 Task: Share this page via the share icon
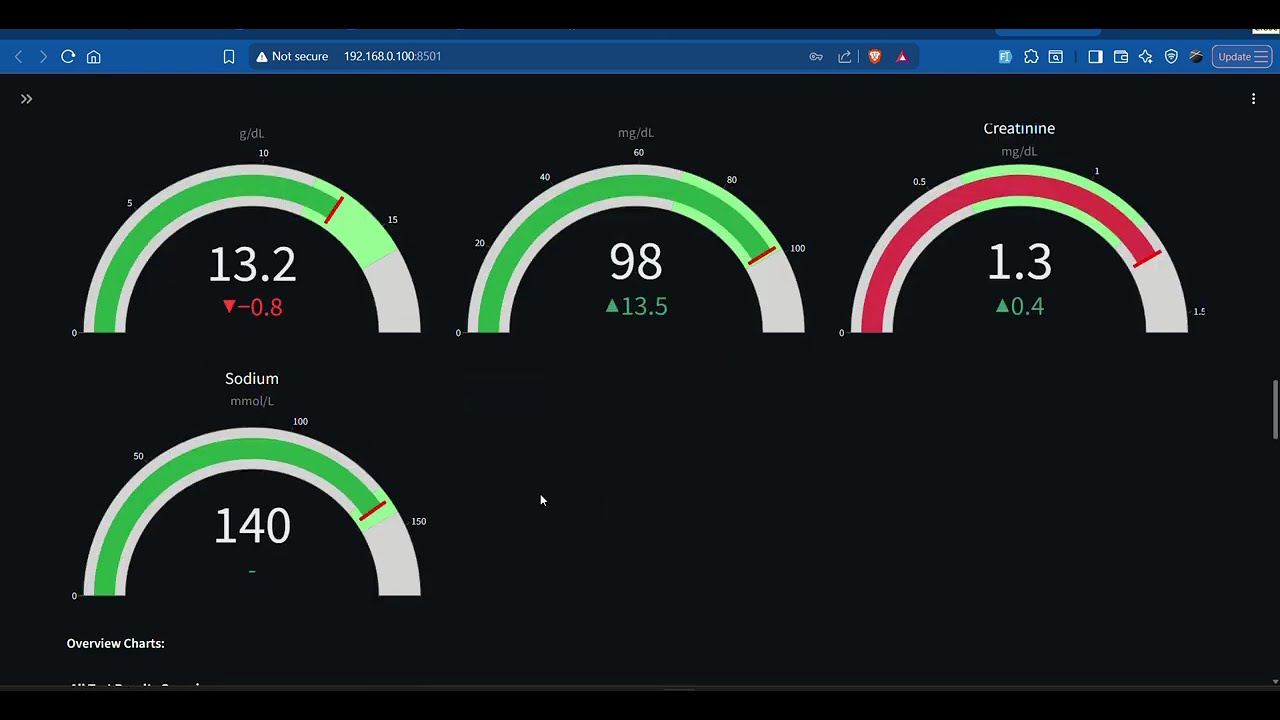845,57
